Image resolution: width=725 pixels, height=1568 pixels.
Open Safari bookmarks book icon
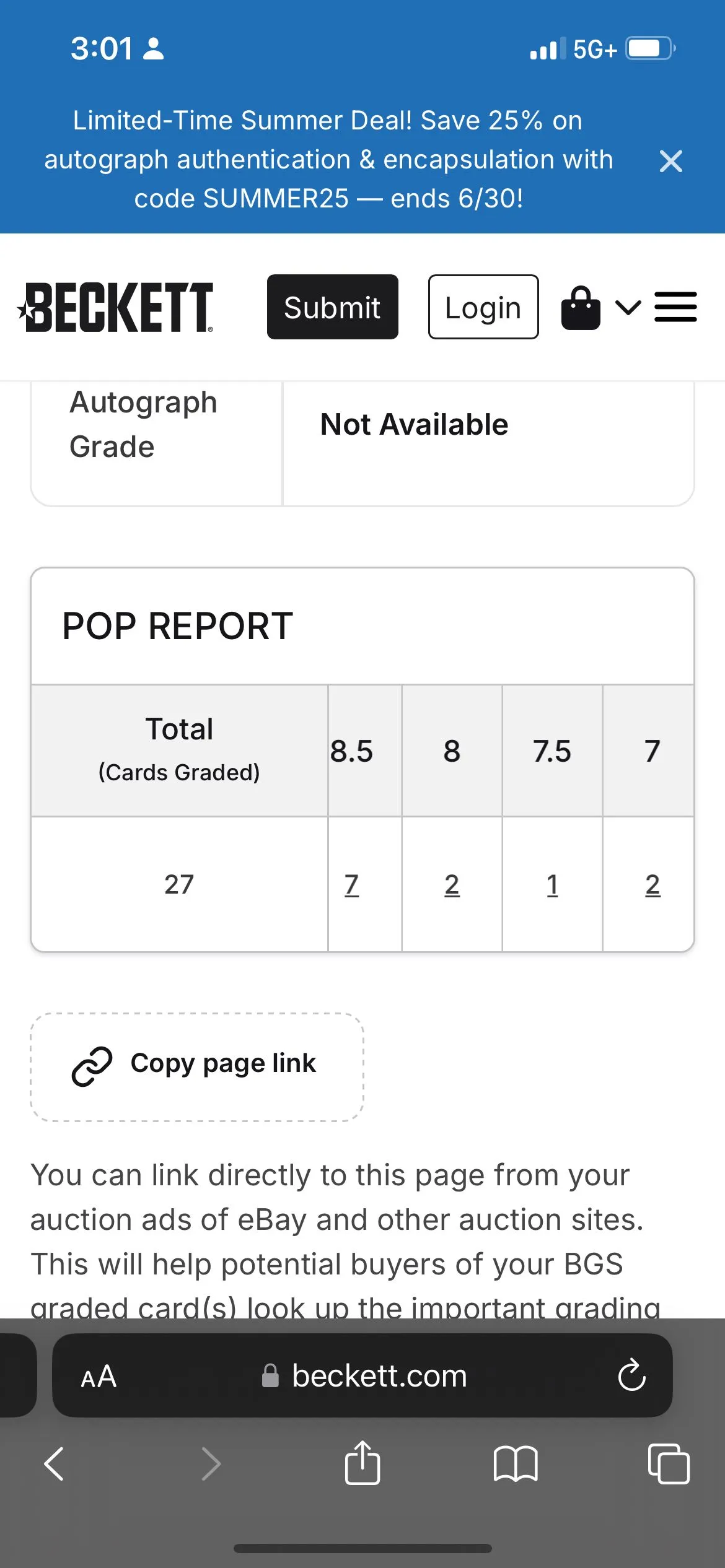[516, 1464]
